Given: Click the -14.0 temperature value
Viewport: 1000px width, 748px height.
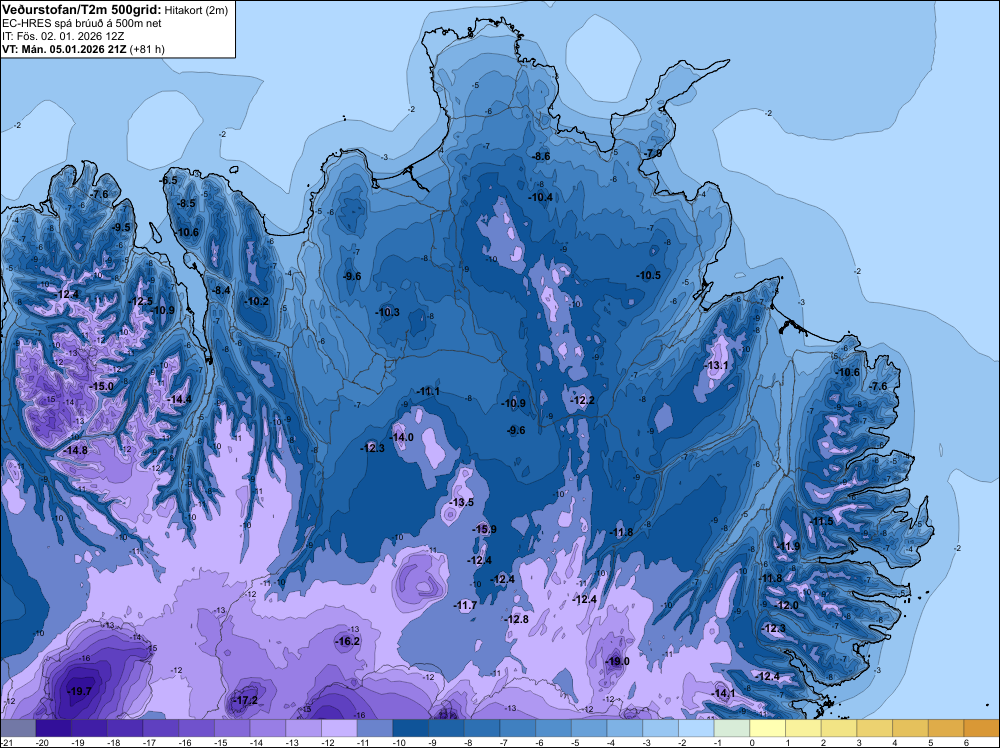Looking at the screenshot, I should (x=401, y=437).
